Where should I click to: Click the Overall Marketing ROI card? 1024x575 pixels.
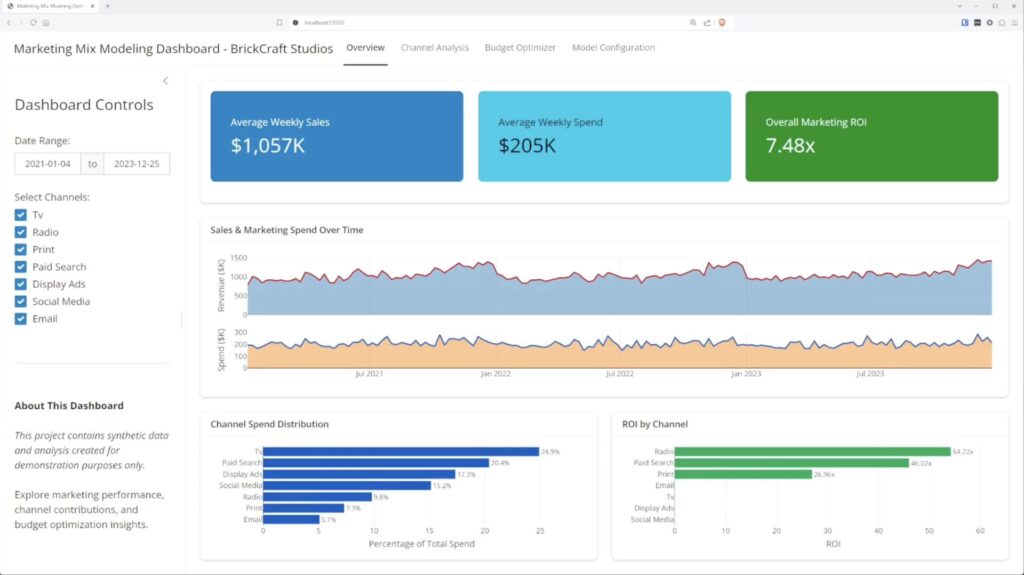(871, 137)
